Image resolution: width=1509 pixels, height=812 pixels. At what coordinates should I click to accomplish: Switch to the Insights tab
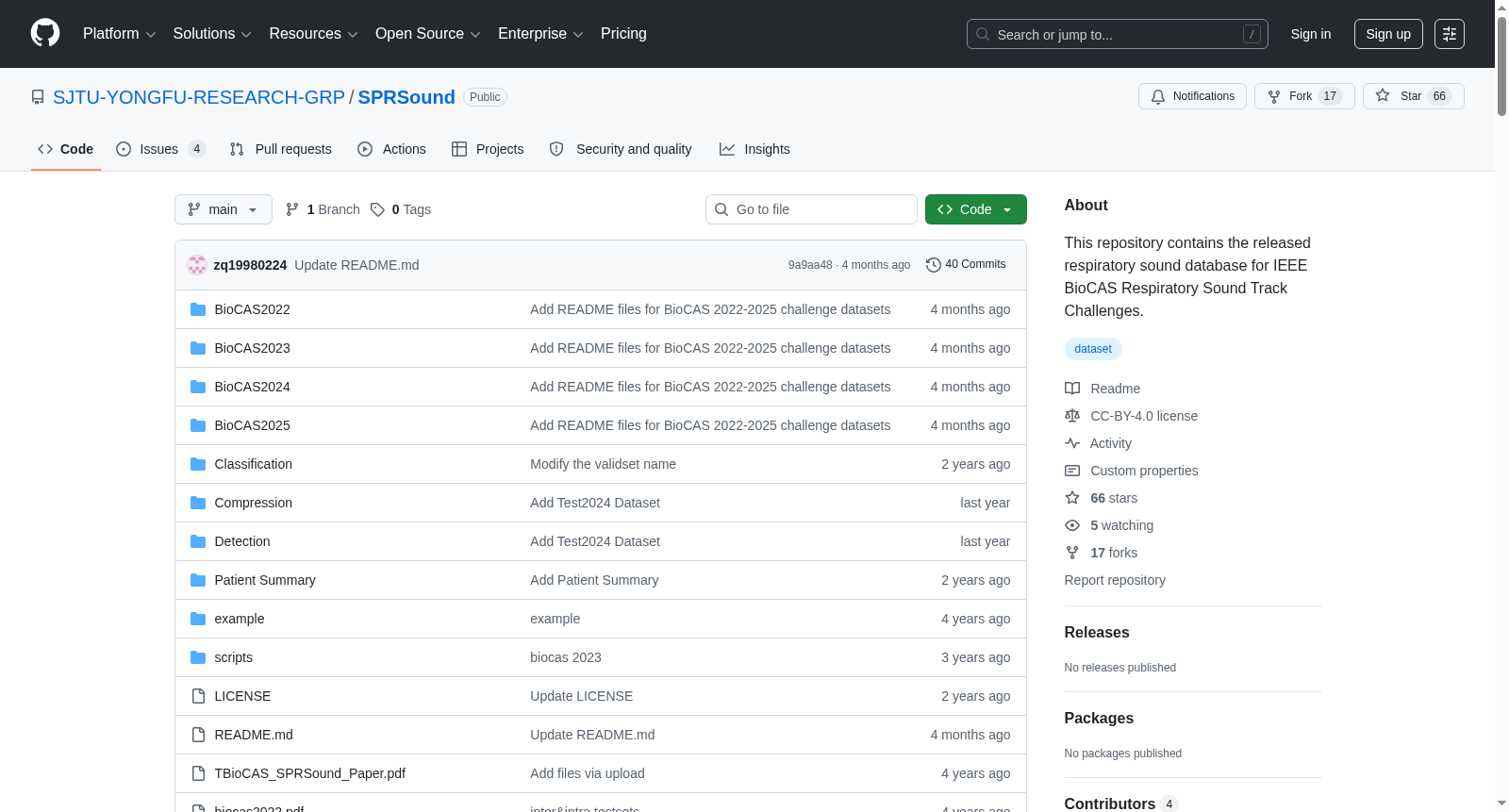pos(754,149)
